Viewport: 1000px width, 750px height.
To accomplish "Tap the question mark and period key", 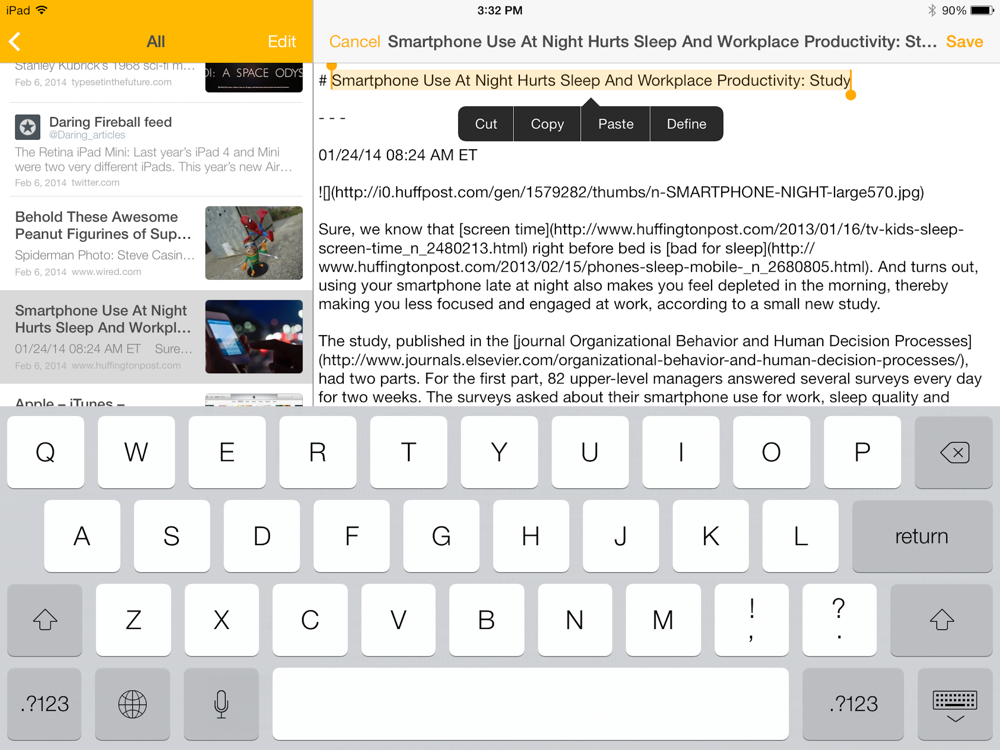I will point(839,620).
